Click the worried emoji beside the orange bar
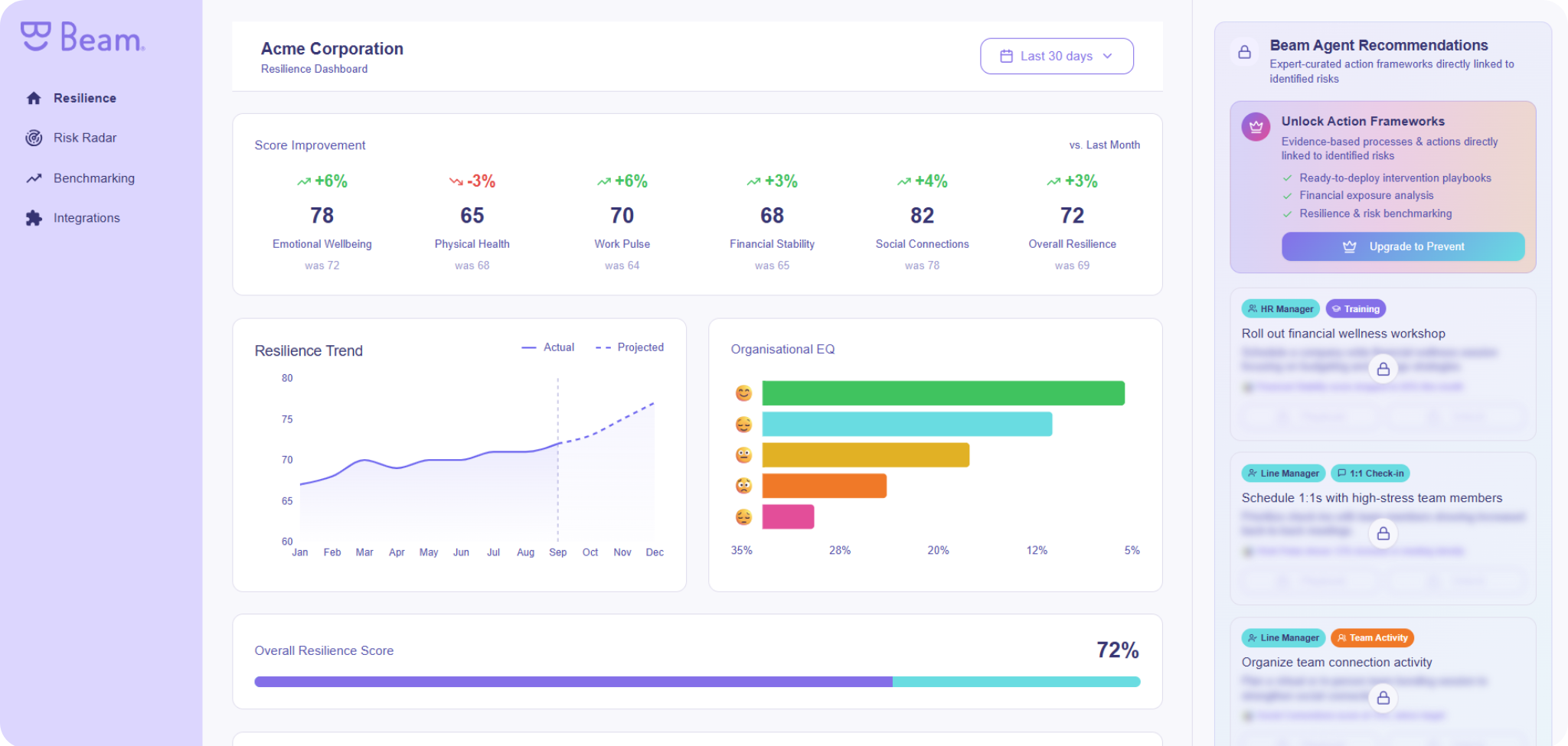1568x746 pixels. click(743, 486)
